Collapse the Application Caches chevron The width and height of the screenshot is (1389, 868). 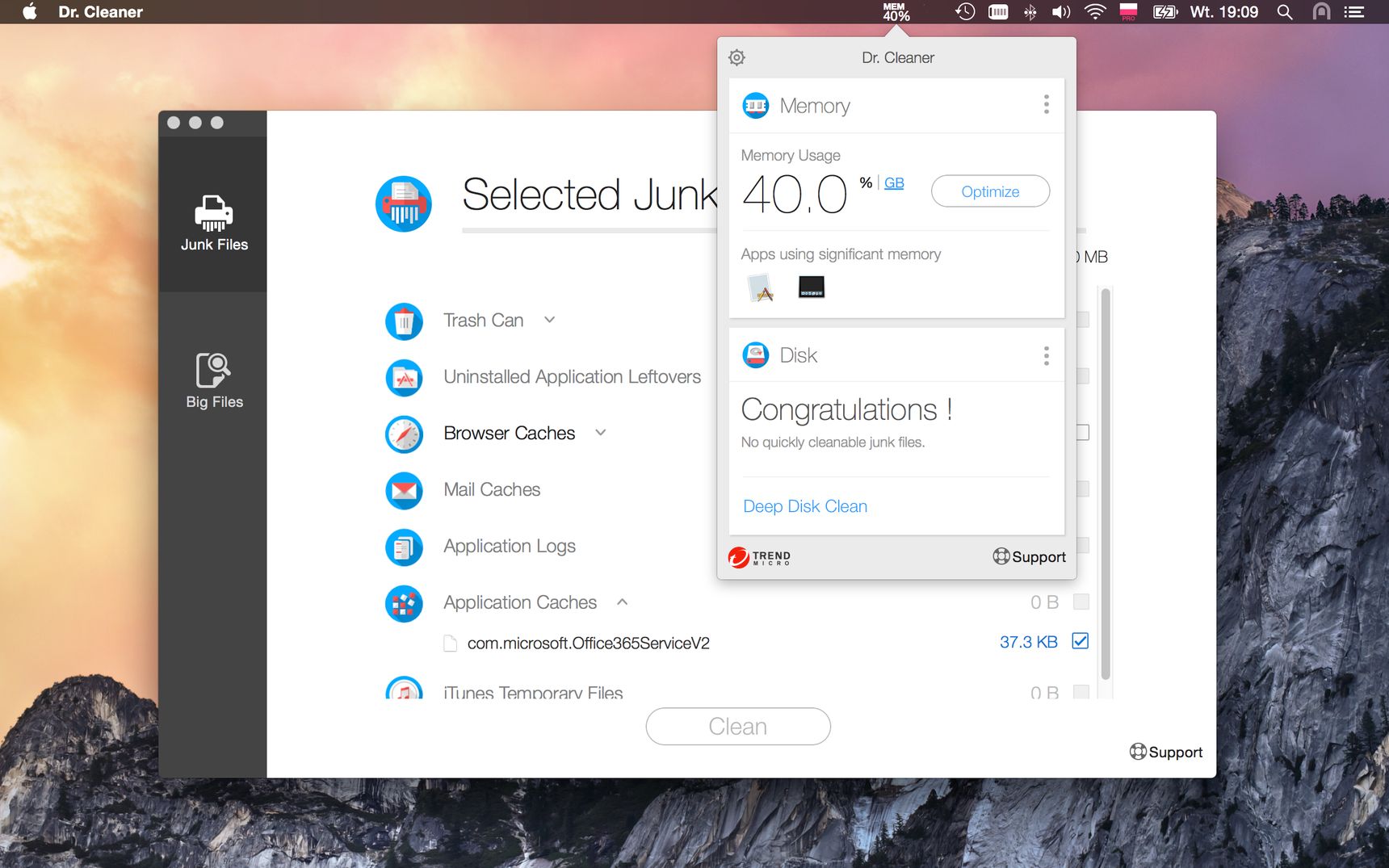tap(623, 602)
